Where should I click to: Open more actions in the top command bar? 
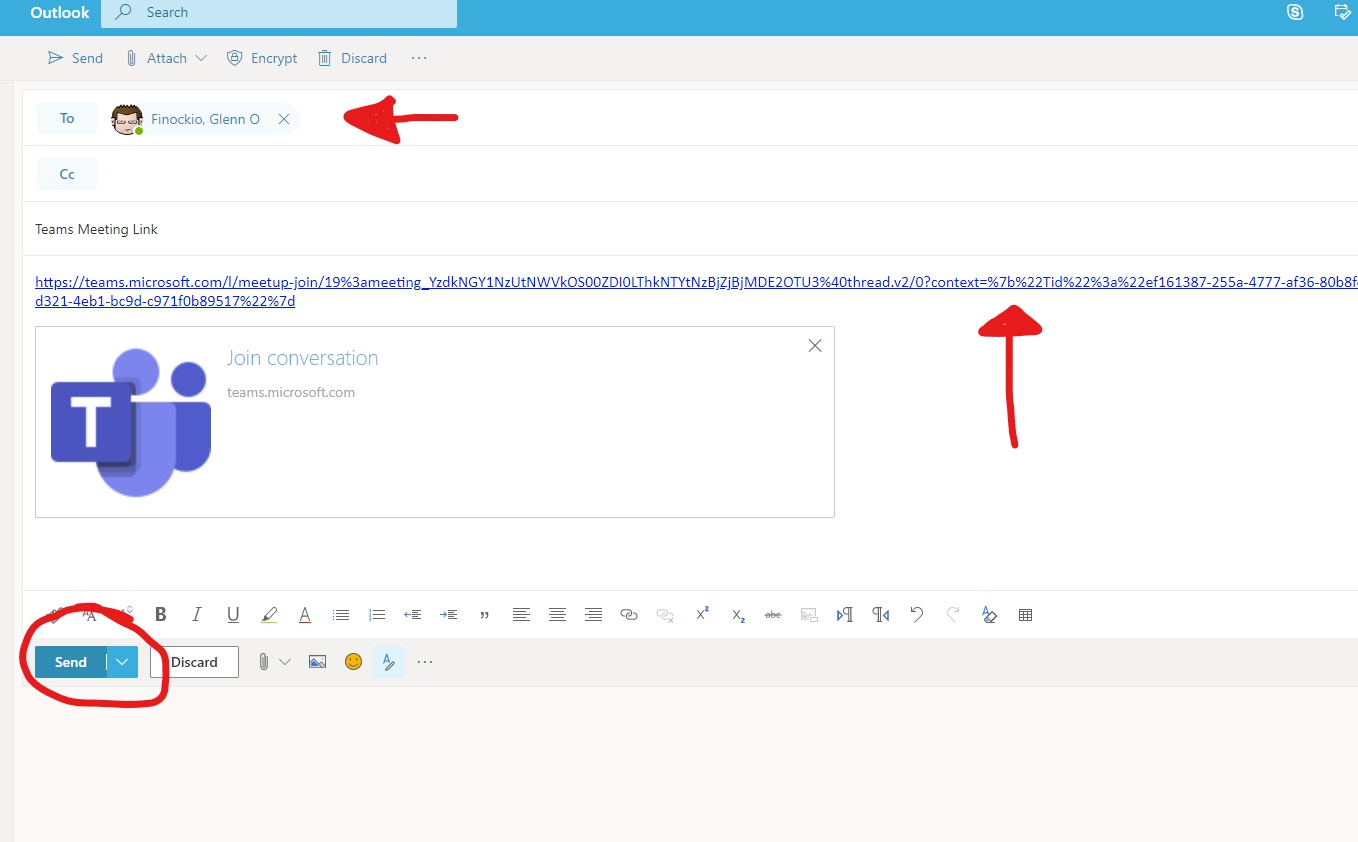[419, 58]
